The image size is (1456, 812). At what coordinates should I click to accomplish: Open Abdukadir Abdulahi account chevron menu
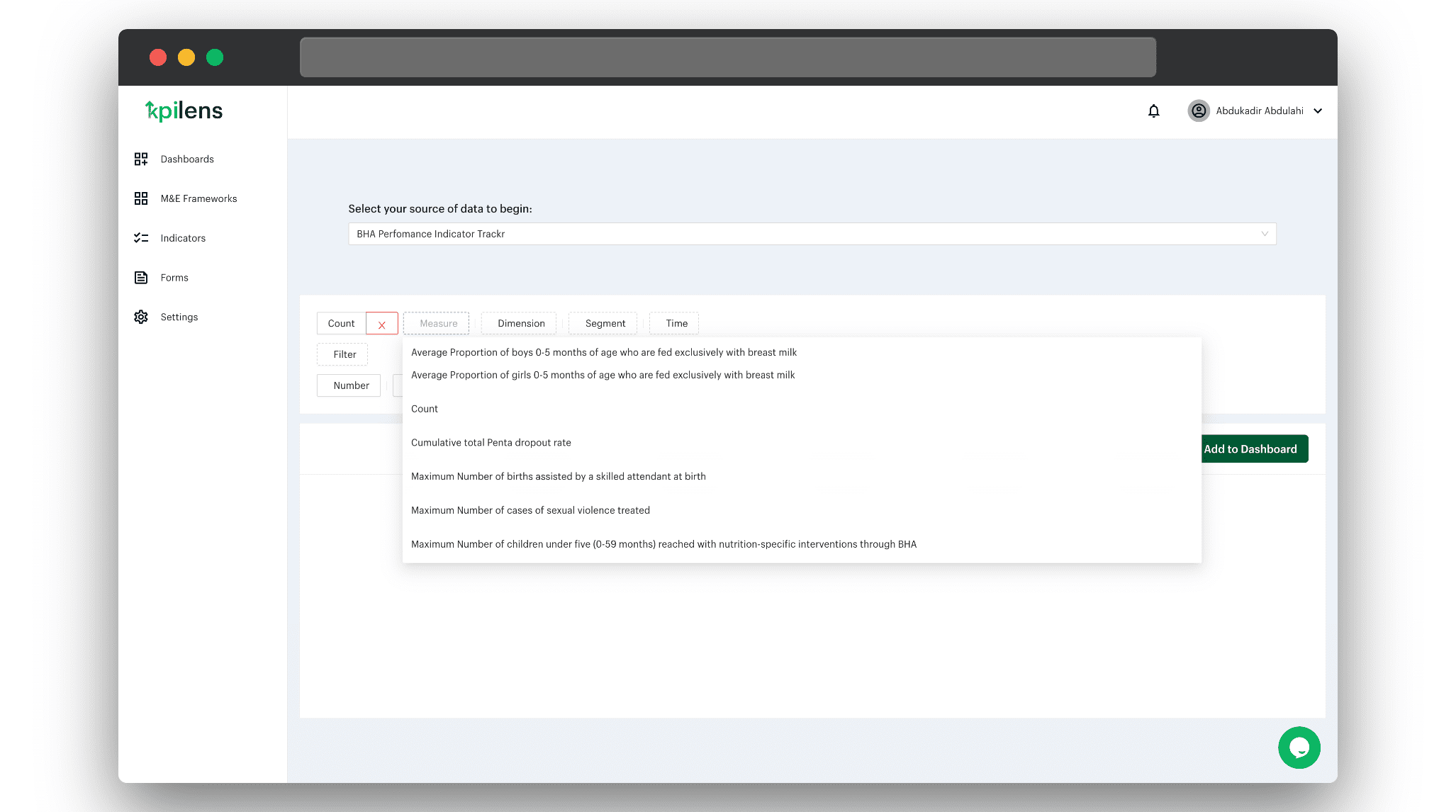(1318, 111)
